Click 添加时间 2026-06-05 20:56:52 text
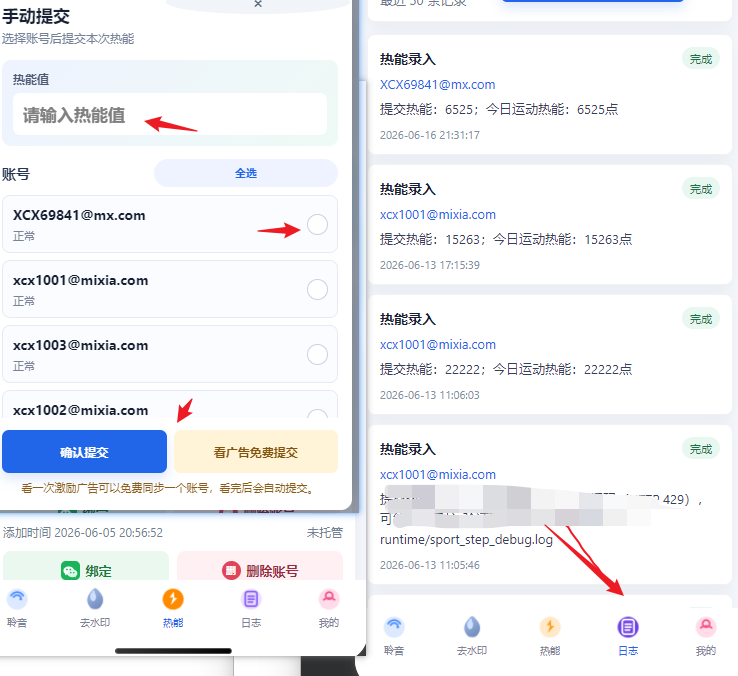The width and height of the screenshot is (738, 676). tap(83, 532)
